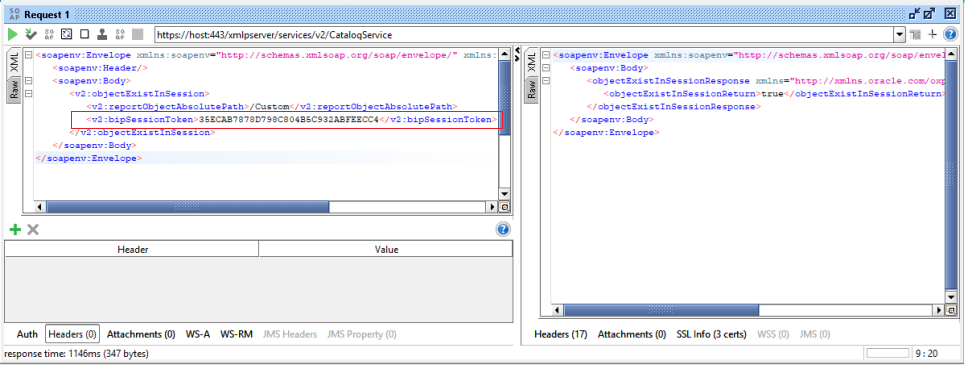Add a new header with green plus
This screenshot has width=966, height=365.
tap(15, 230)
